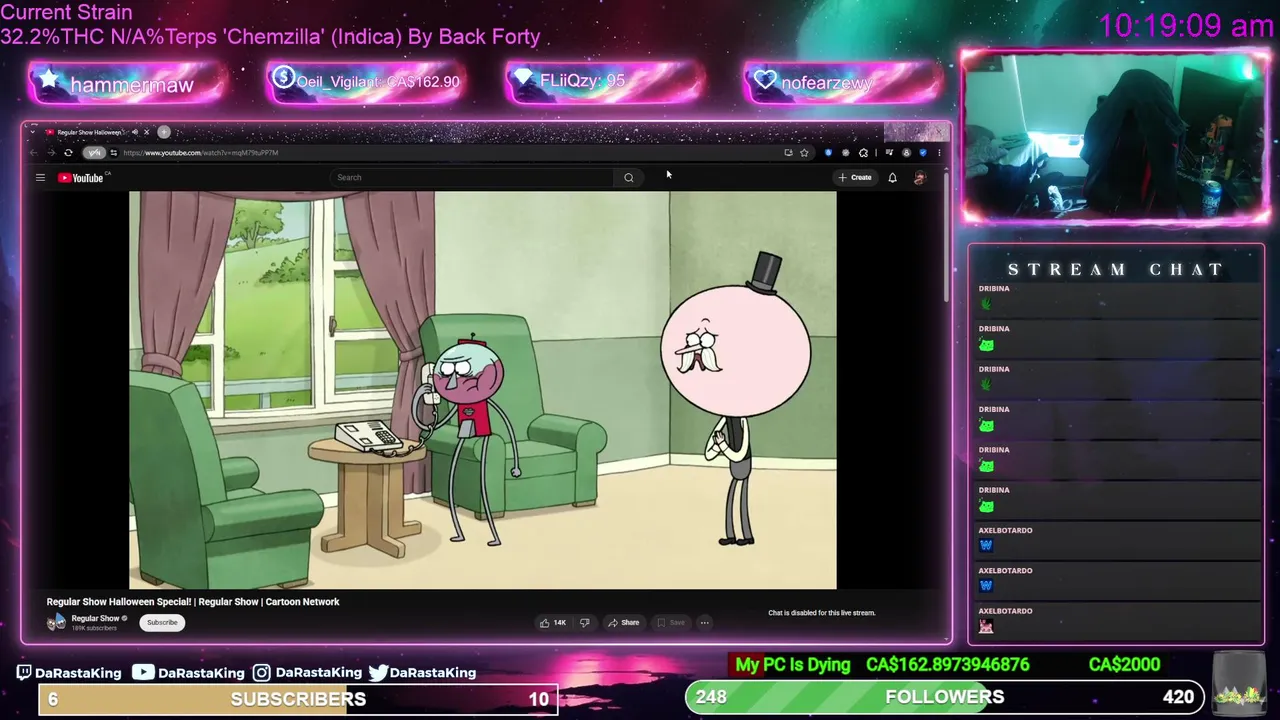Click the 10:19:09 am clock display

pyautogui.click(x=1186, y=26)
